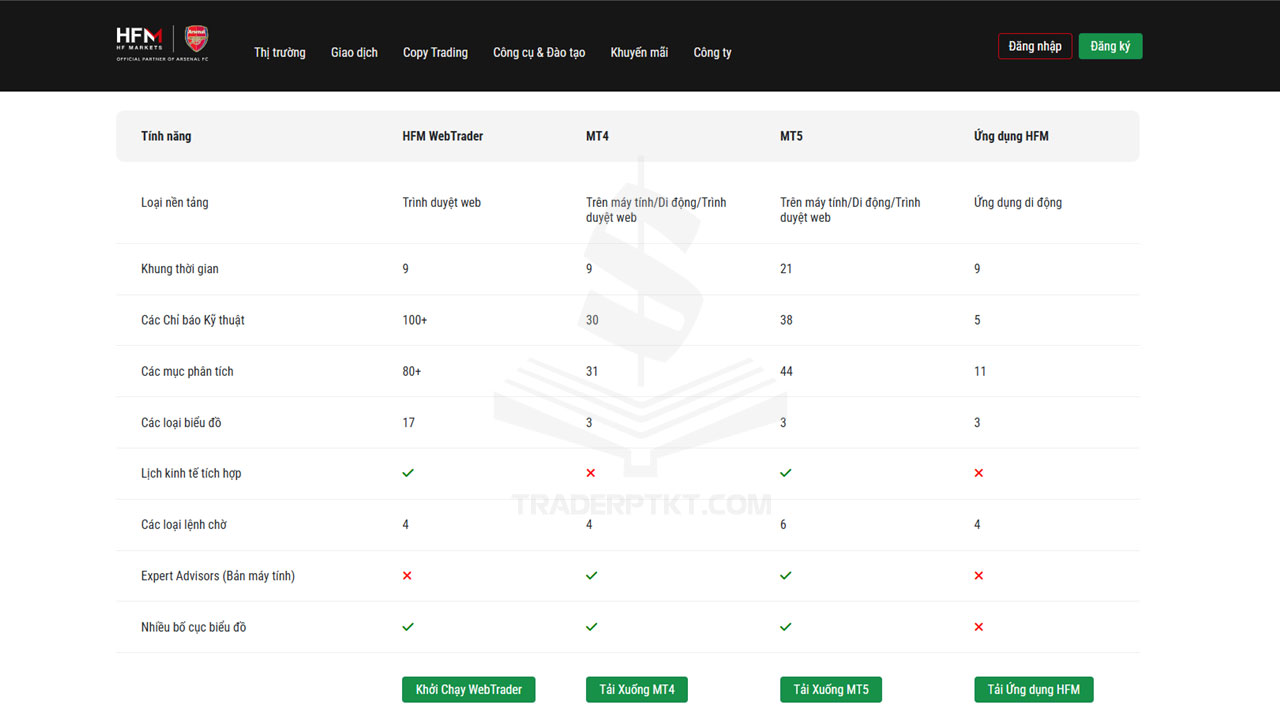1280x720 pixels.
Task: Click the Các loại biểu đồ row label
Action: click(181, 423)
